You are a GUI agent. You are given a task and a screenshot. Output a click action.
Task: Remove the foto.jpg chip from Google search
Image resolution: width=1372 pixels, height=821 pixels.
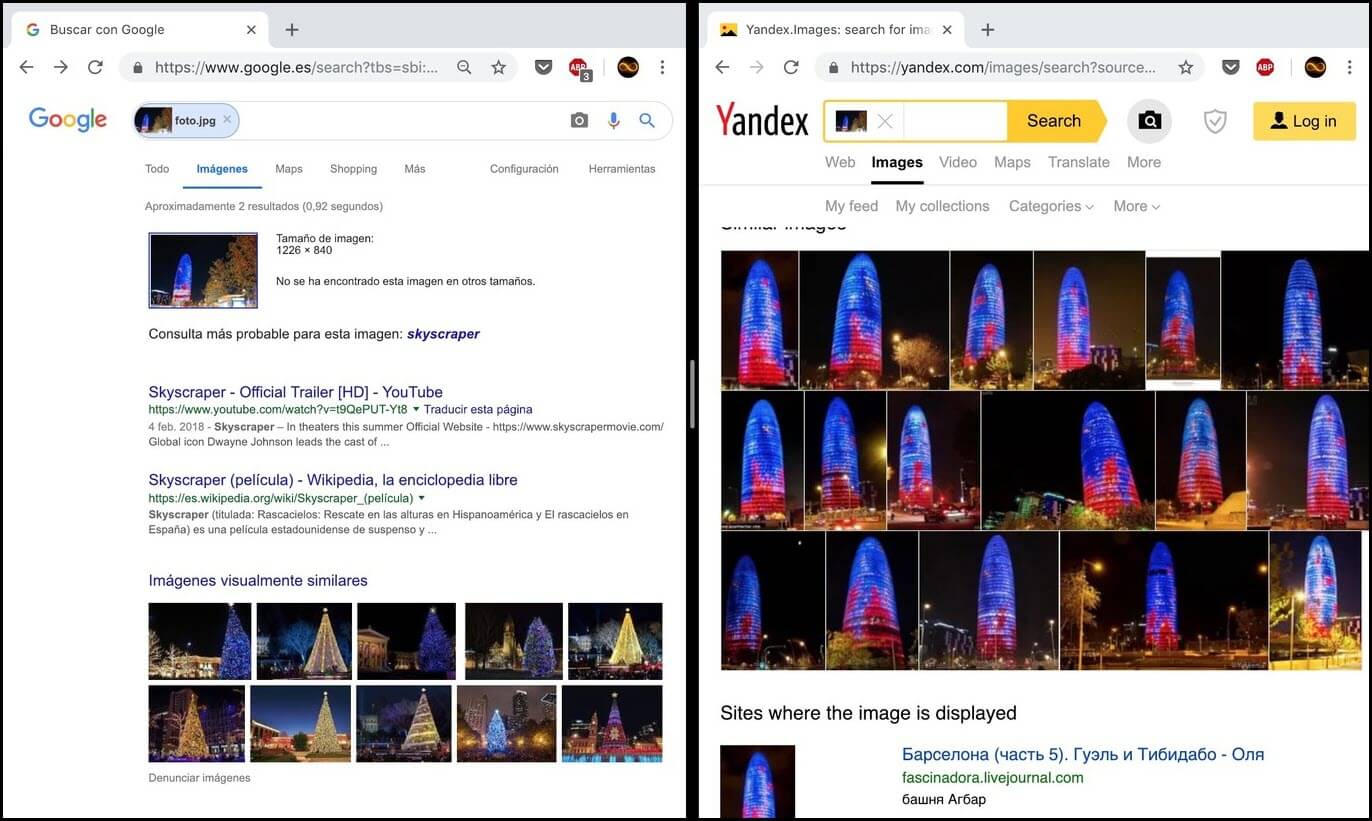[227, 120]
